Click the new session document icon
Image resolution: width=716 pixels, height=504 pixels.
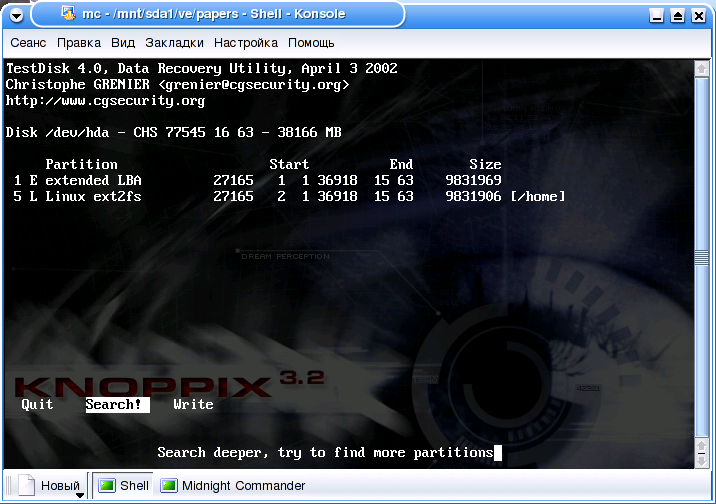26,485
